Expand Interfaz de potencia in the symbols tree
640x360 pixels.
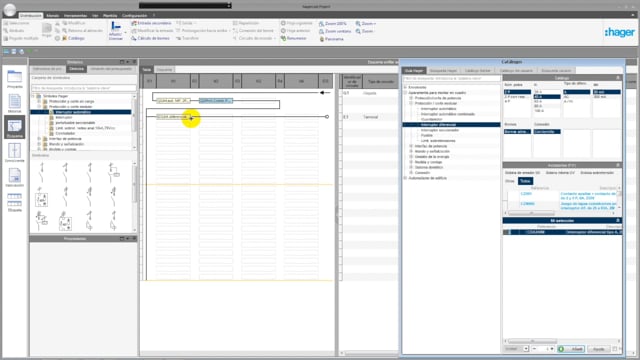[39, 139]
